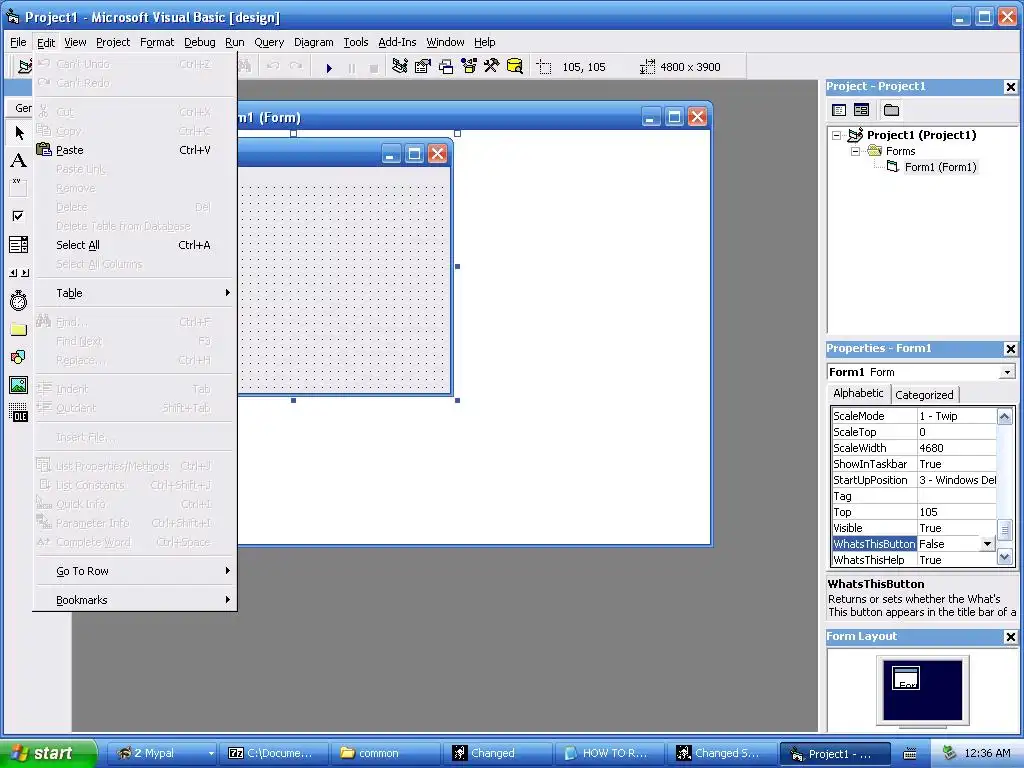This screenshot has width=1024, height=768.
Task: Collapse the Project1 (Project1) tree node
Action: click(837, 136)
